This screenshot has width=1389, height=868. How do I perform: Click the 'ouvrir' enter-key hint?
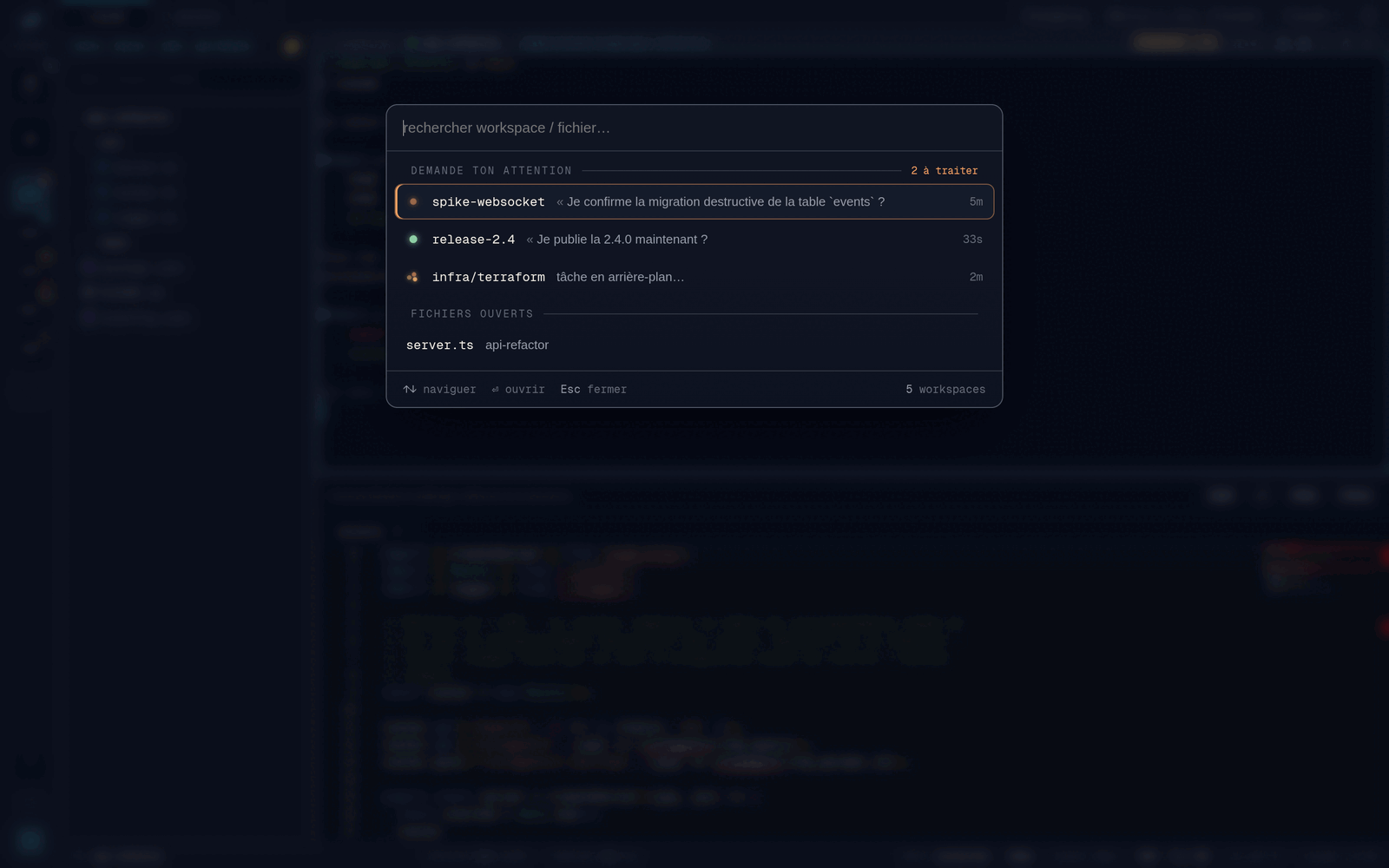(518, 390)
